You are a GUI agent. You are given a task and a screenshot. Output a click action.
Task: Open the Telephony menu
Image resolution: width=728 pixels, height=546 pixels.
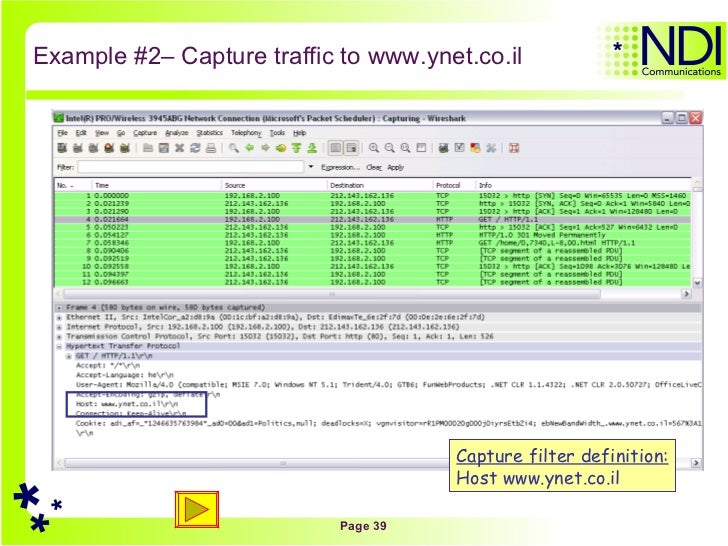pos(246,133)
